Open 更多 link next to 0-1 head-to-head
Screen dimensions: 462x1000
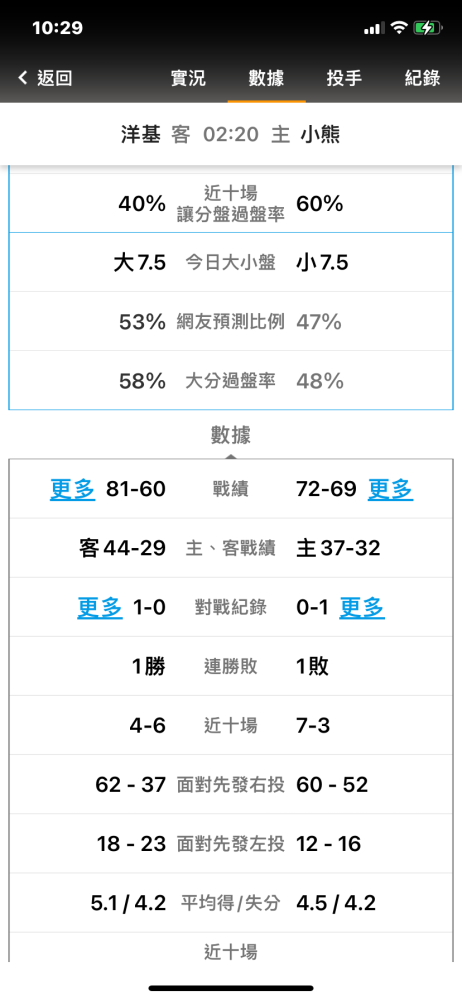click(362, 607)
